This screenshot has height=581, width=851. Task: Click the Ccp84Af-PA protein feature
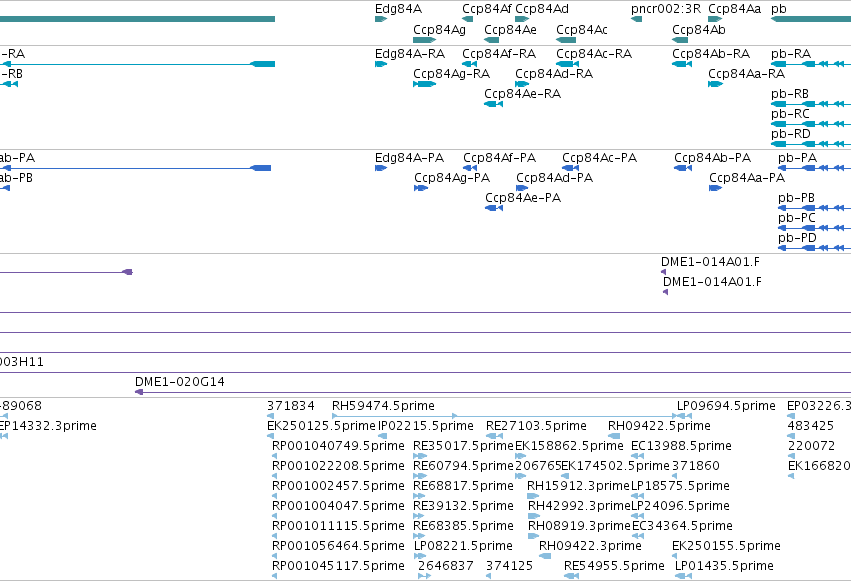[x=470, y=168]
